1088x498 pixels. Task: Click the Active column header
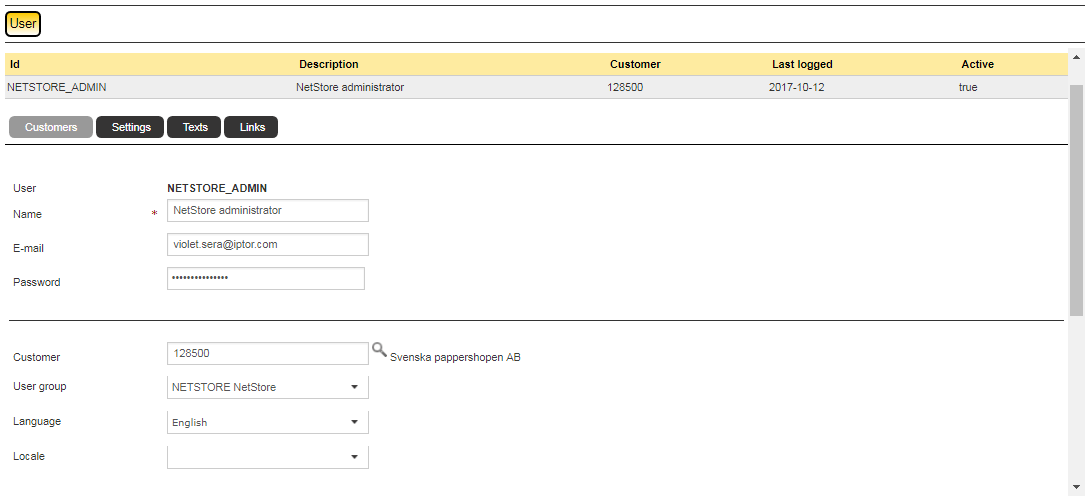[977, 64]
